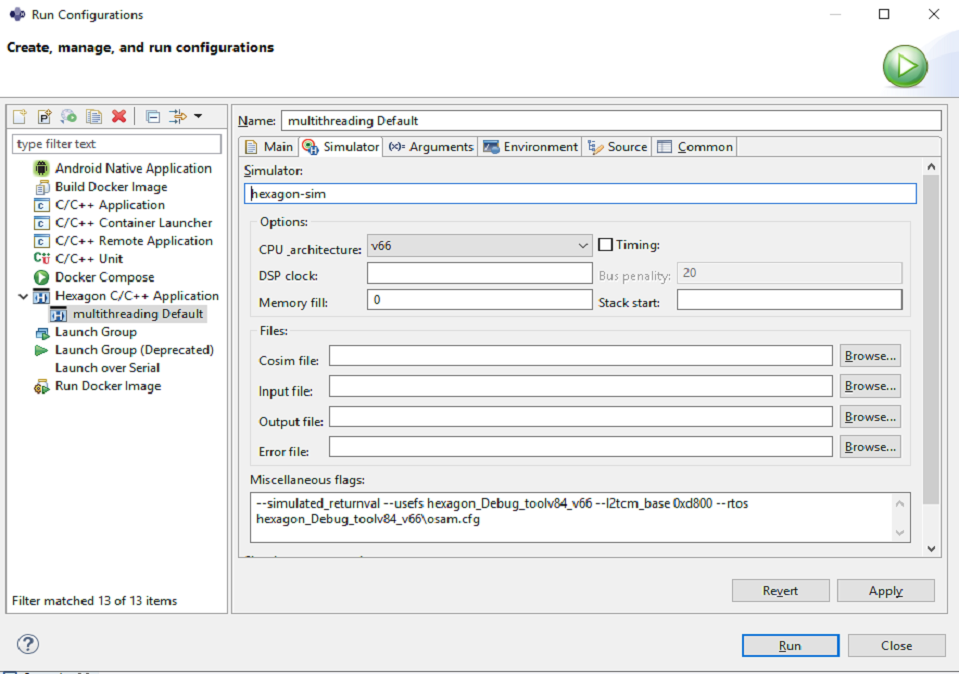Select Android Native Application icon
The width and height of the screenshot is (959, 674).
[x=42, y=168]
